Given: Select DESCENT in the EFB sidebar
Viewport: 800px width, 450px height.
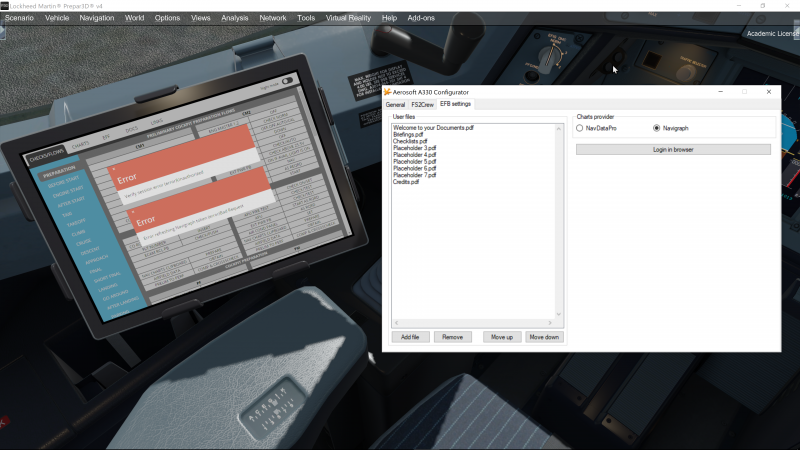Looking at the screenshot, I should (90, 251).
